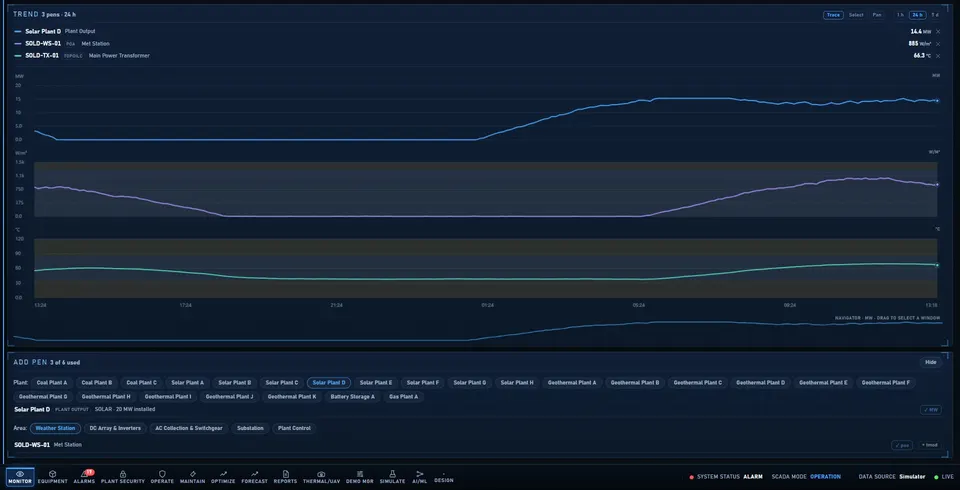960x490 pixels.
Task: Open the Optimize trend-arrow icon
Action: tap(223, 477)
